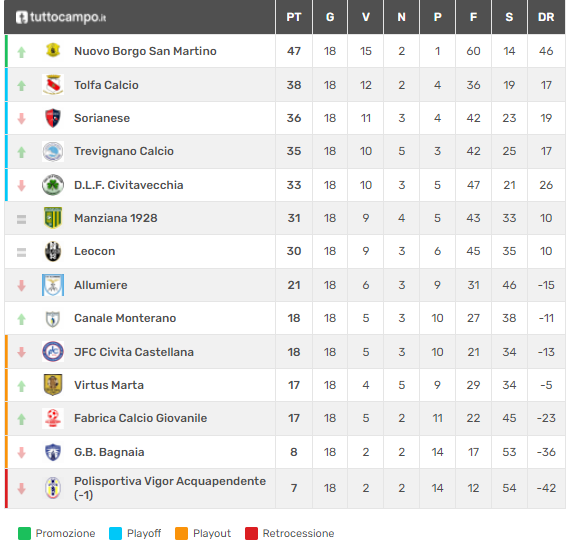This screenshot has height=540, width=570.
Task: Open Canale Monterano team link
Action: point(125,318)
